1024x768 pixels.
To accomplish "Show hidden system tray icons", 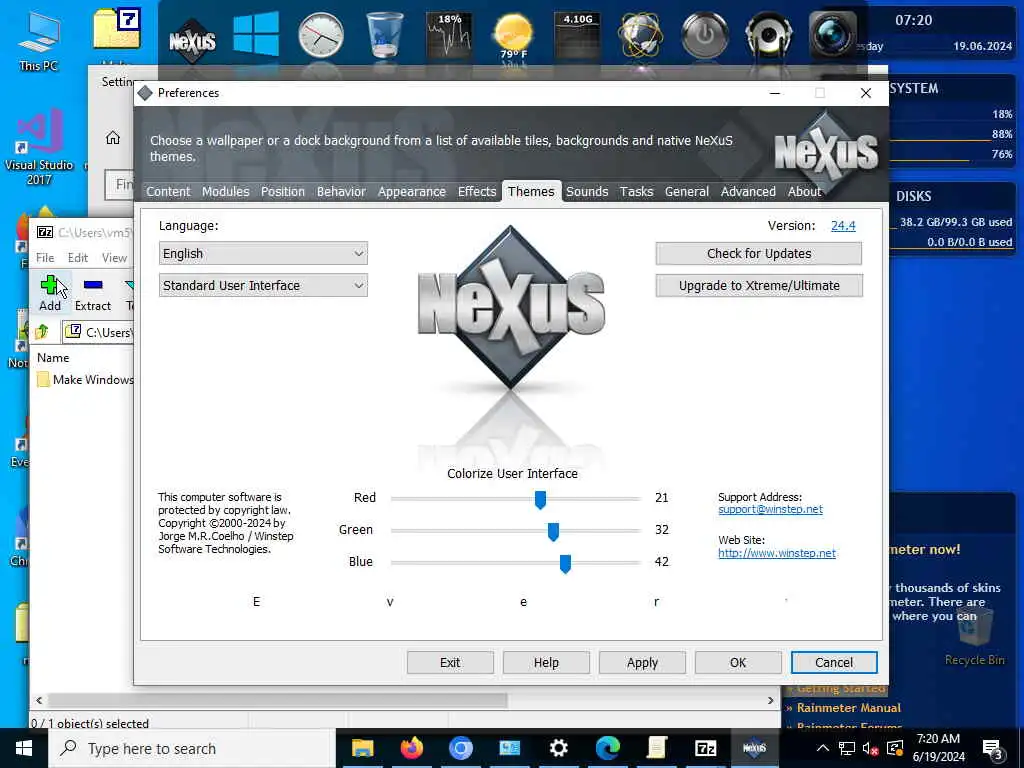I will point(823,748).
